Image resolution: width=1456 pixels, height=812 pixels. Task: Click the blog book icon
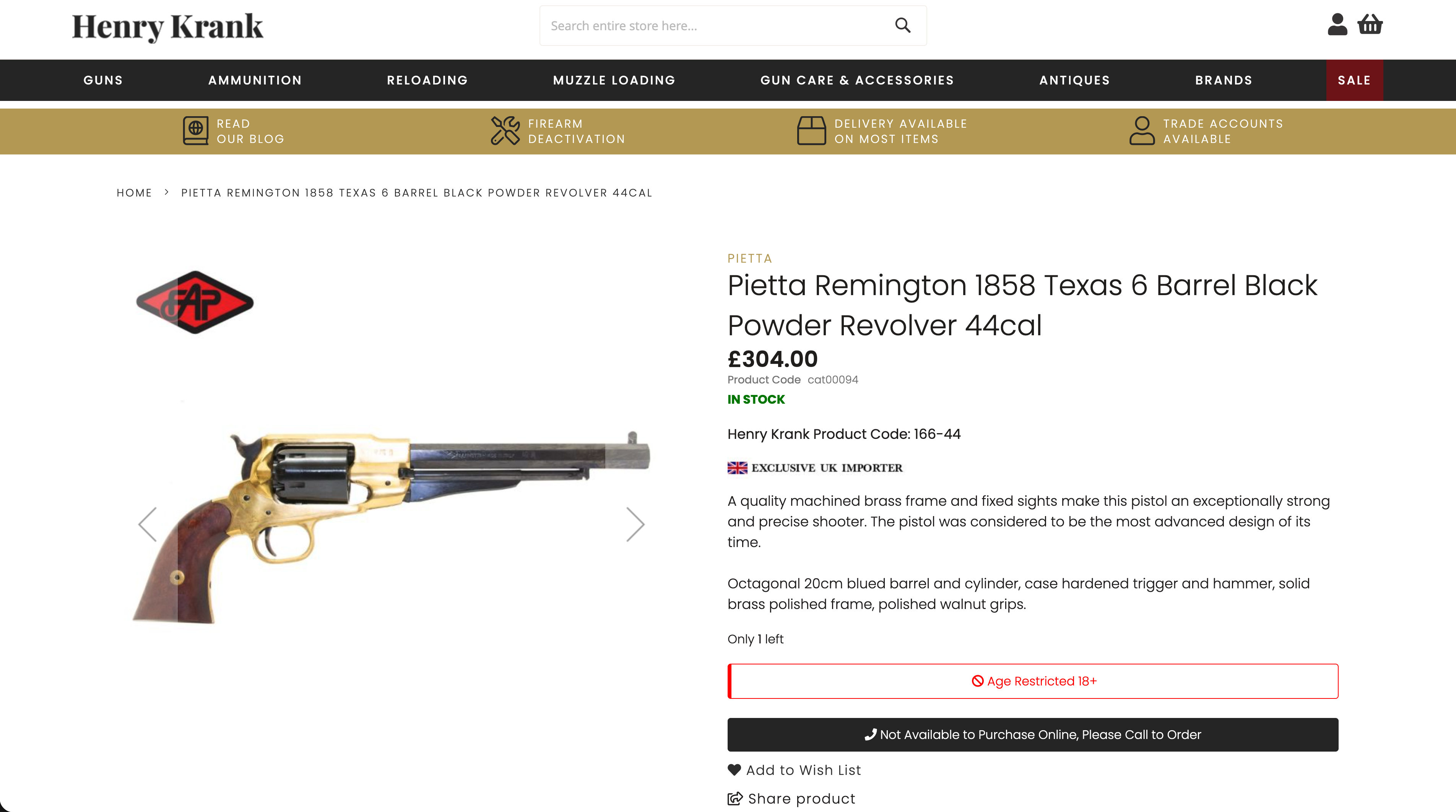tap(195, 130)
